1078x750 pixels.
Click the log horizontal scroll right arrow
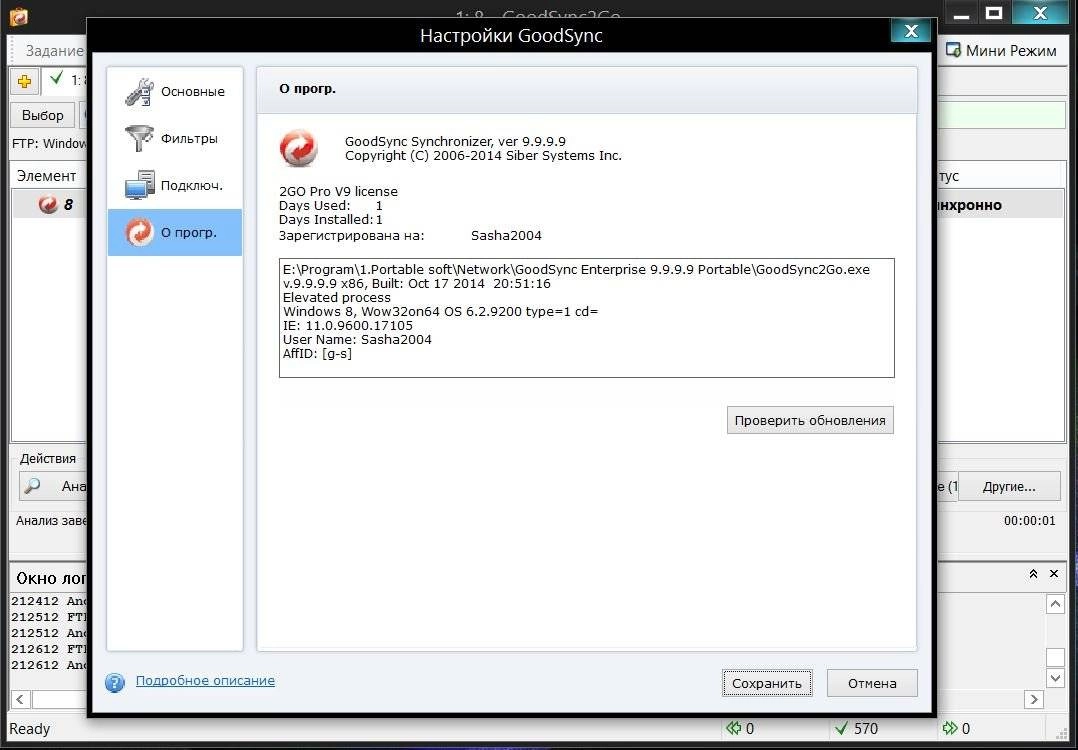point(1033,699)
